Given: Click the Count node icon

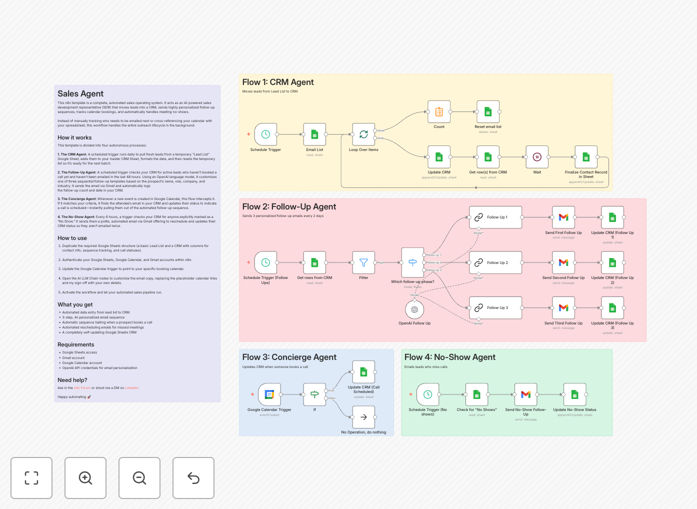Looking at the screenshot, I should click(439, 112).
